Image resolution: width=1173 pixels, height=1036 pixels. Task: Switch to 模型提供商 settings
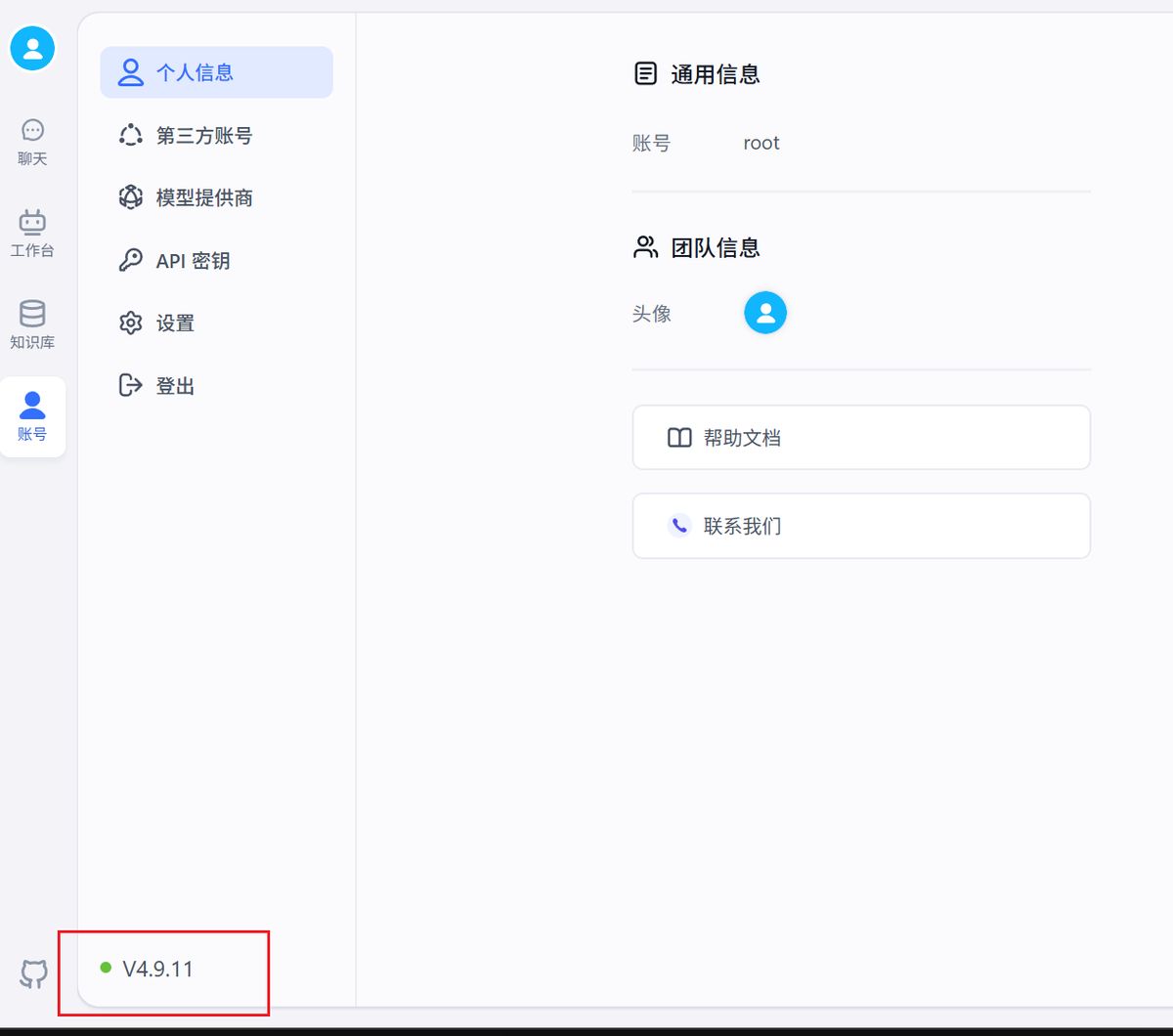pos(203,198)
